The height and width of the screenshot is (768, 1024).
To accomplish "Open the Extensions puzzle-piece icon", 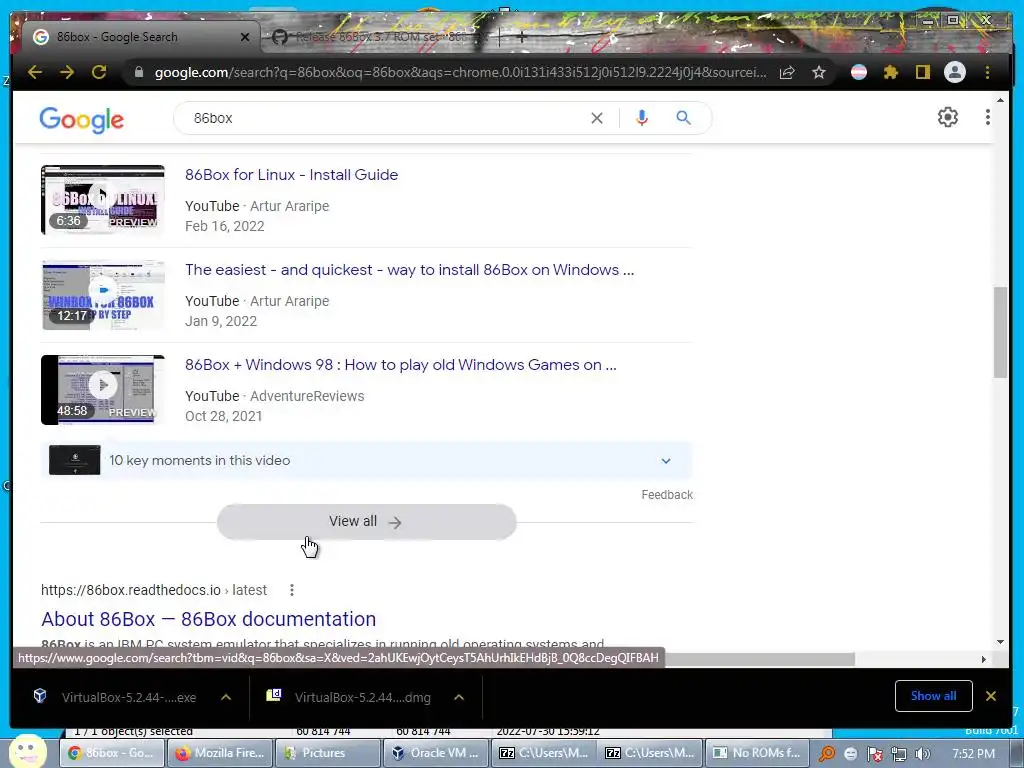I will pyautogui.click(x=891, y=72).
